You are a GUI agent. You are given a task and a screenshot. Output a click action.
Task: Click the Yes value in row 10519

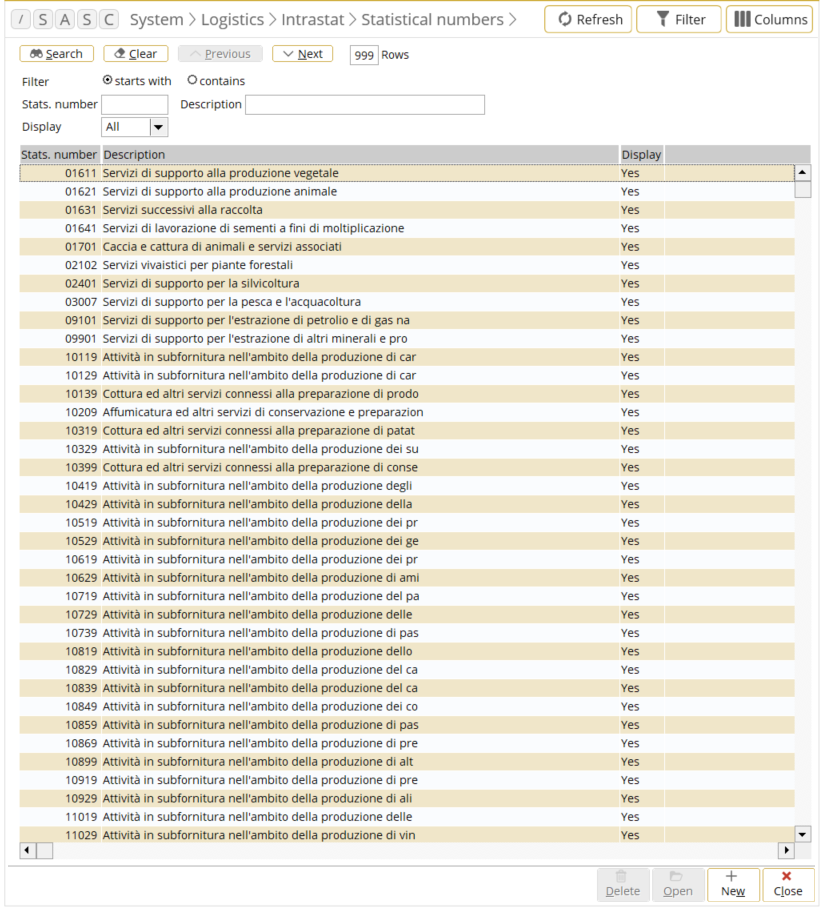pos(630,523)
